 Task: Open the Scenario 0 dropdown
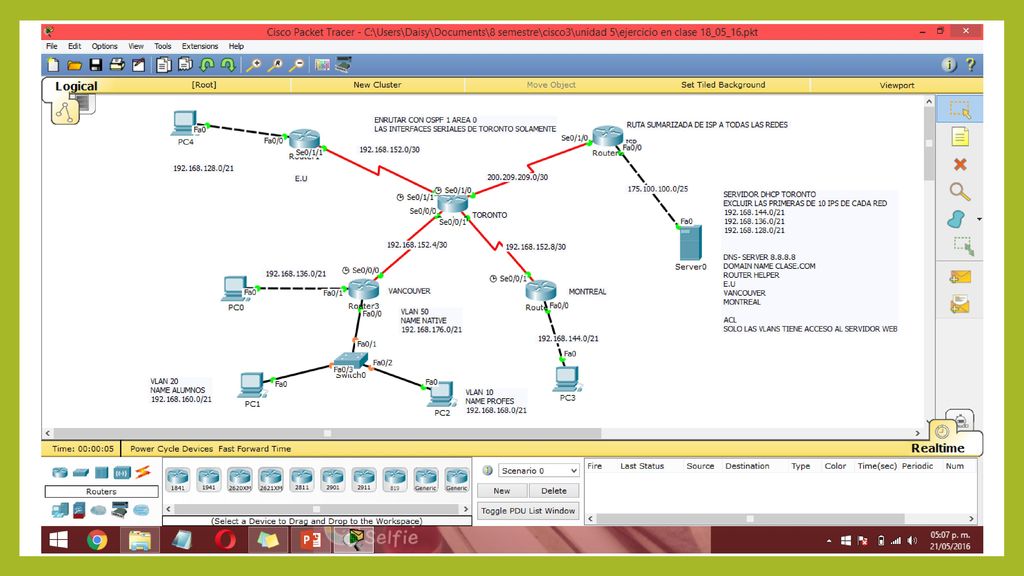pyautogui.click(x=539, y=470)
